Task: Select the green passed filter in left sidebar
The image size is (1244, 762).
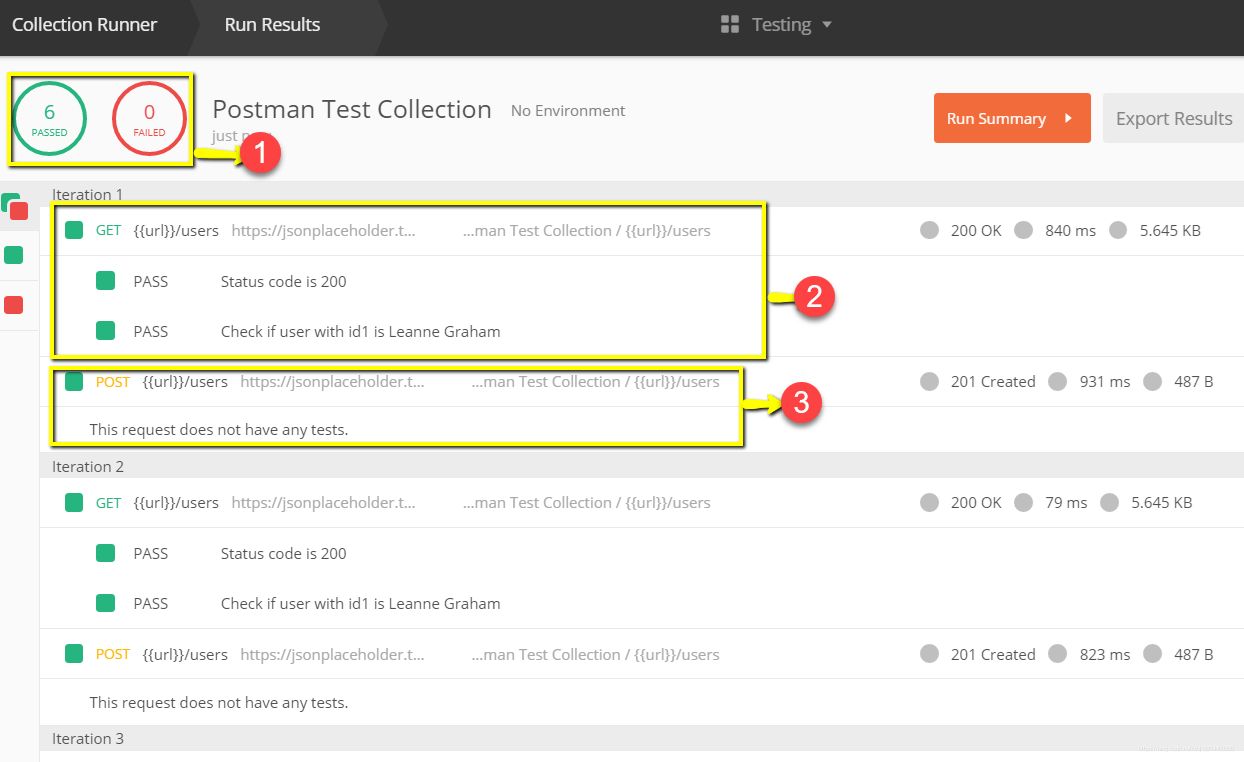Action: [14, 255]
